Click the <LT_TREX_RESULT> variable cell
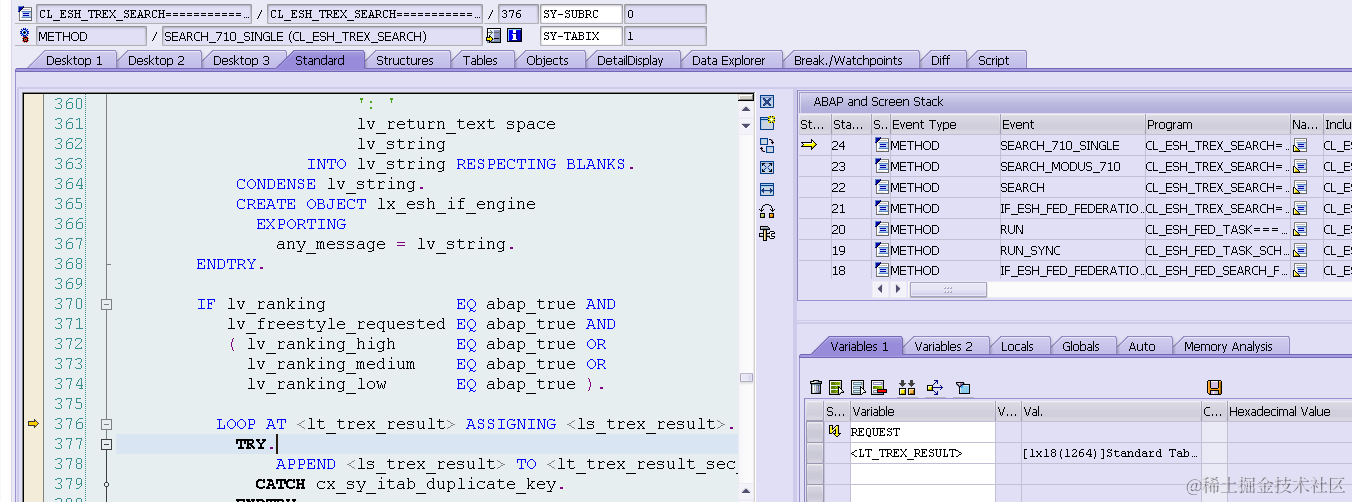Image resolution: width=1352 pixels, height=502 pixels. 921,453
